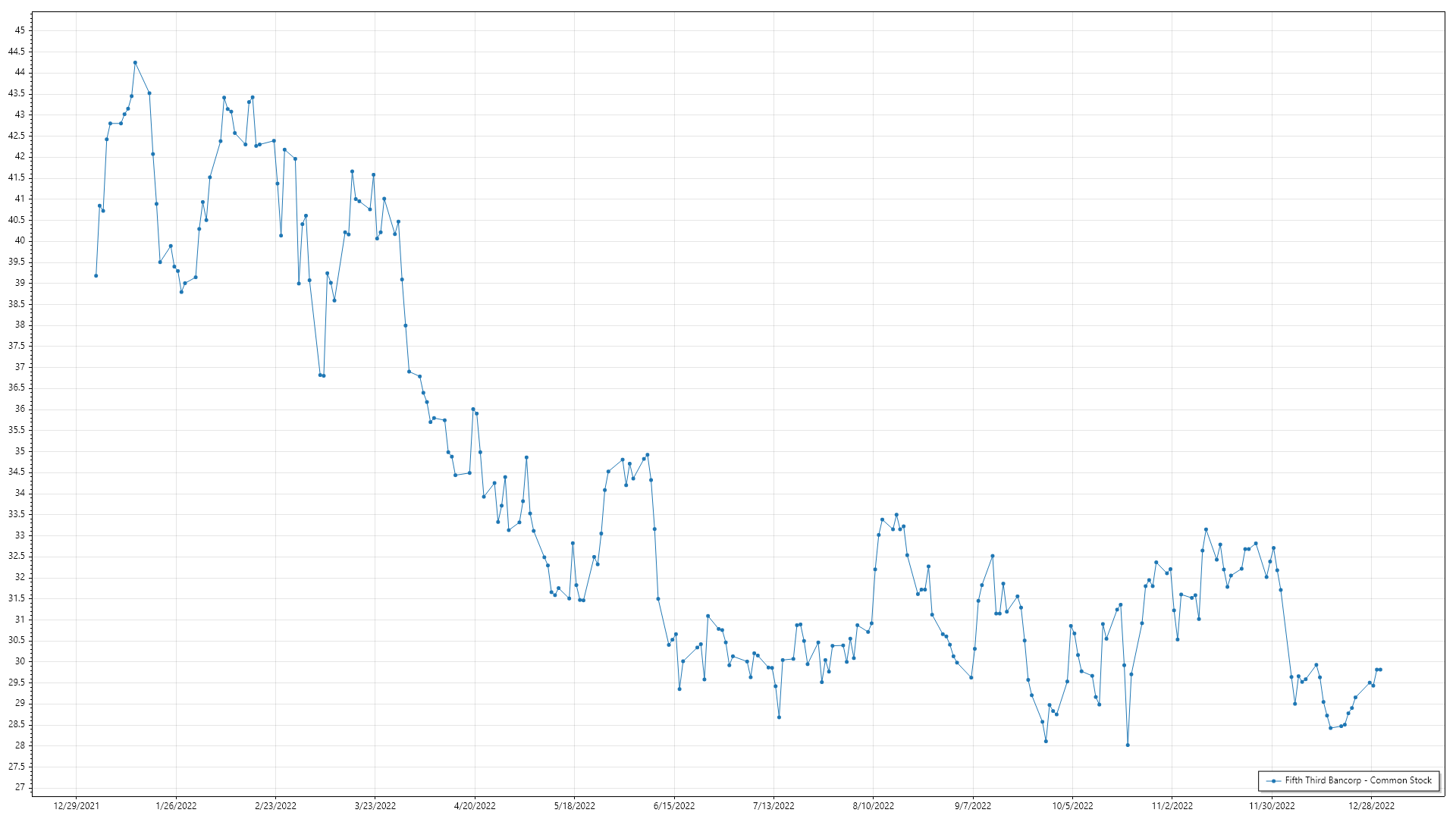Click the lowest data point at 28
This screenshot has width=1456, height=819.
point(1128,745)
